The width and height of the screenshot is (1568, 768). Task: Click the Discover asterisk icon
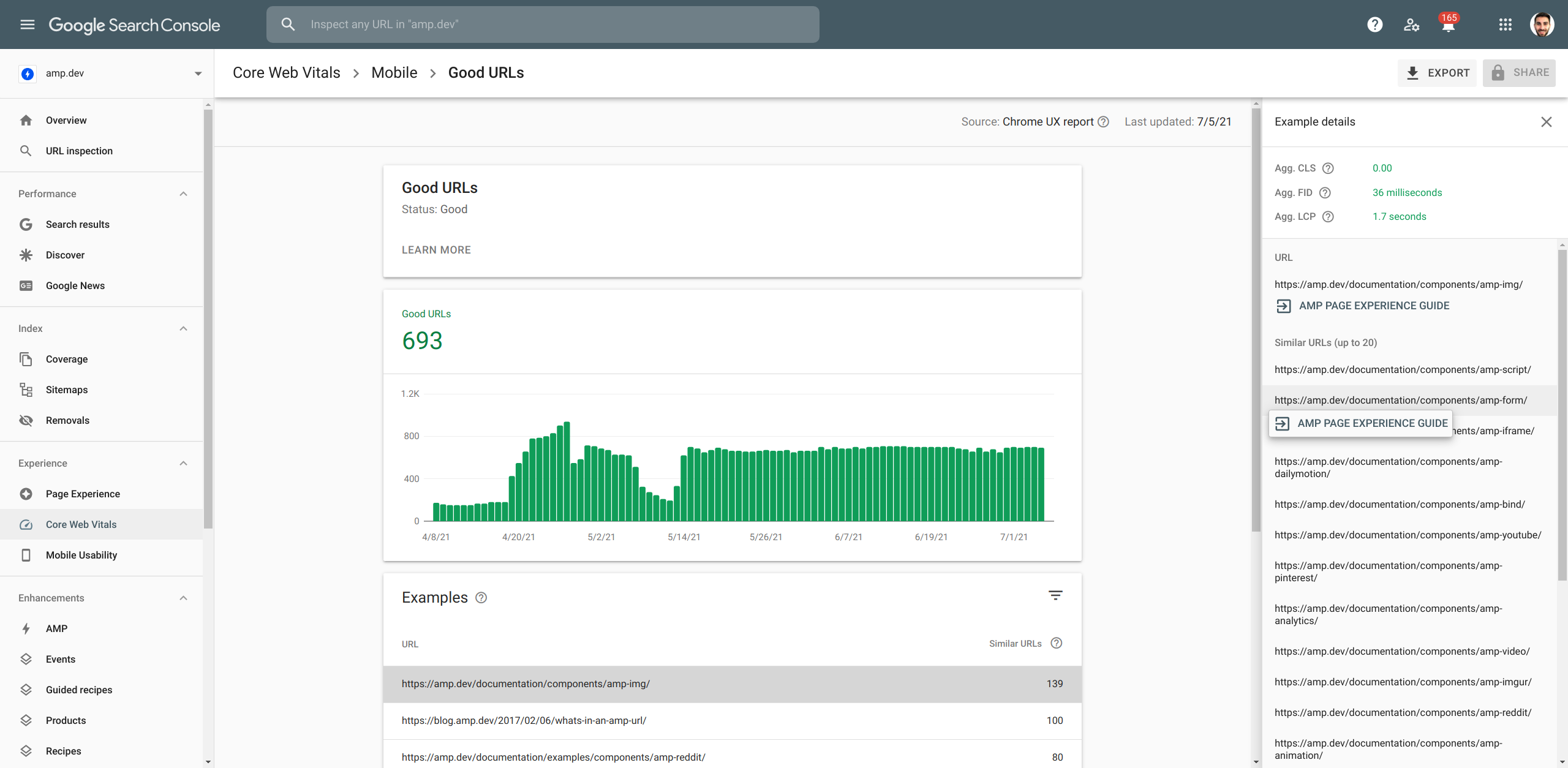tap(26, 255)
